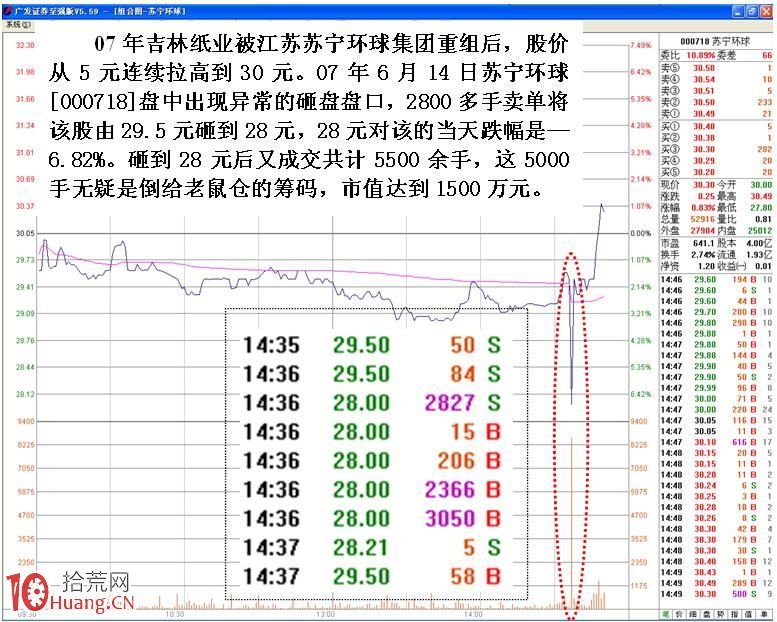Select the 14:48 30.30 179 B tick row

coord(717,540)
